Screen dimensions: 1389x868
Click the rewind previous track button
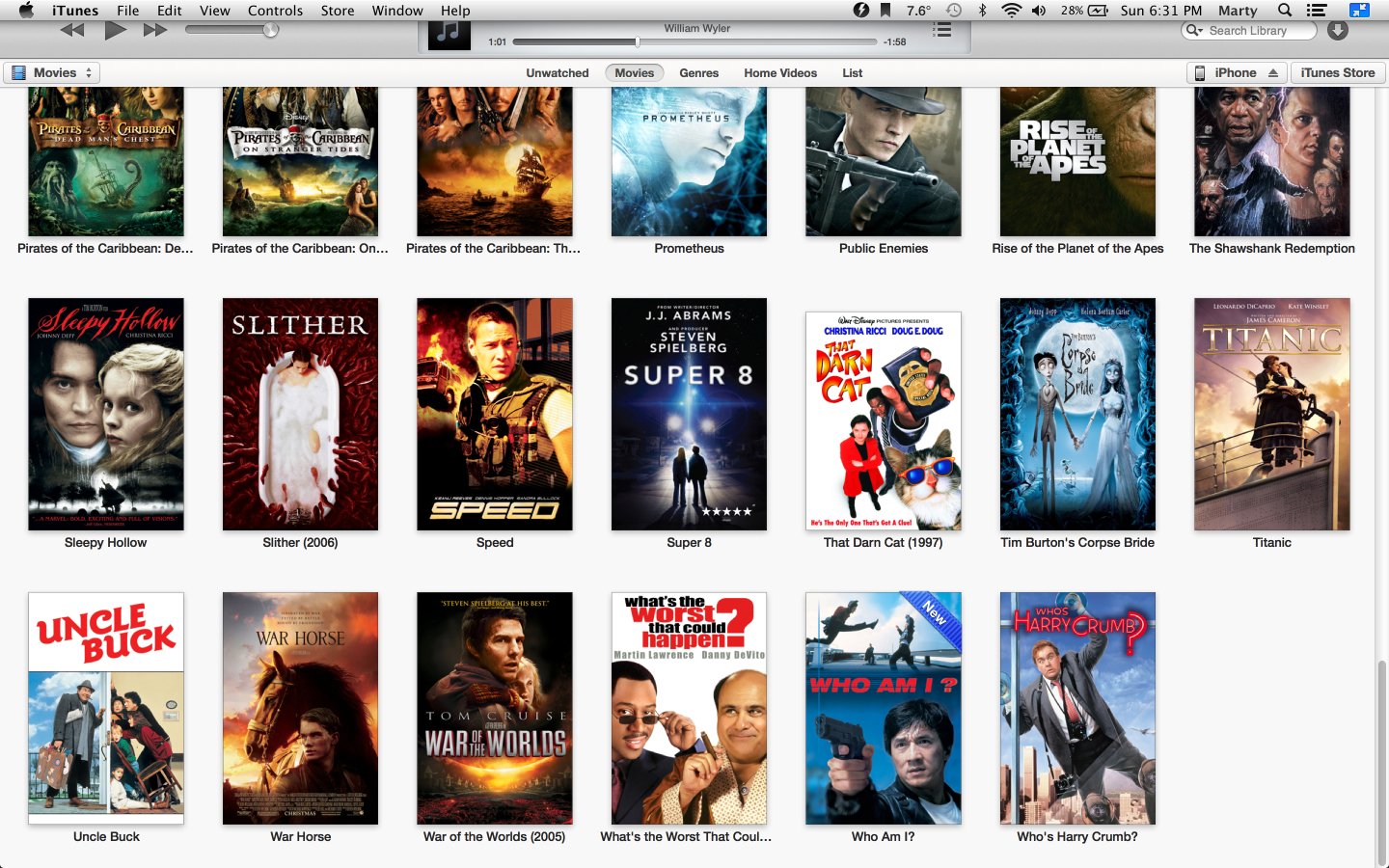coord(72,30)
